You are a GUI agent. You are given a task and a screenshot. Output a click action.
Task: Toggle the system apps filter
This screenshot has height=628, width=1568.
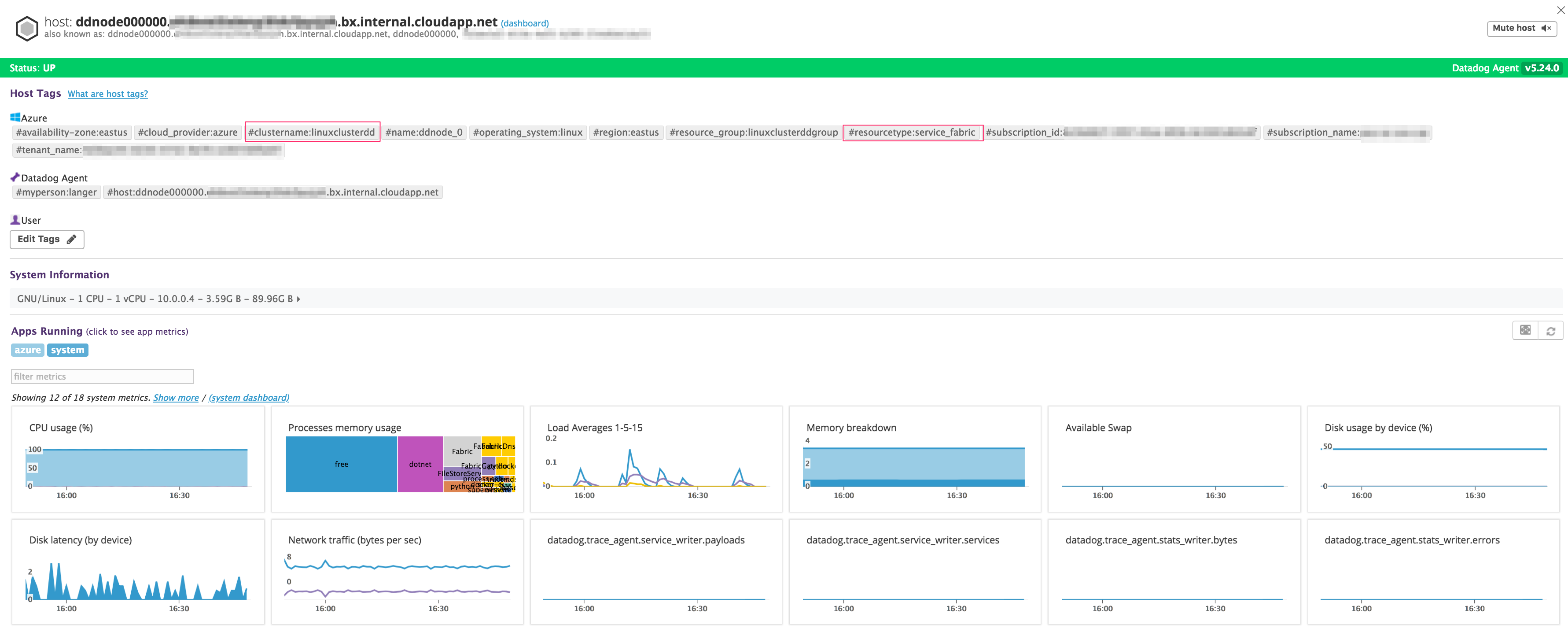click(x=67, y=350)
